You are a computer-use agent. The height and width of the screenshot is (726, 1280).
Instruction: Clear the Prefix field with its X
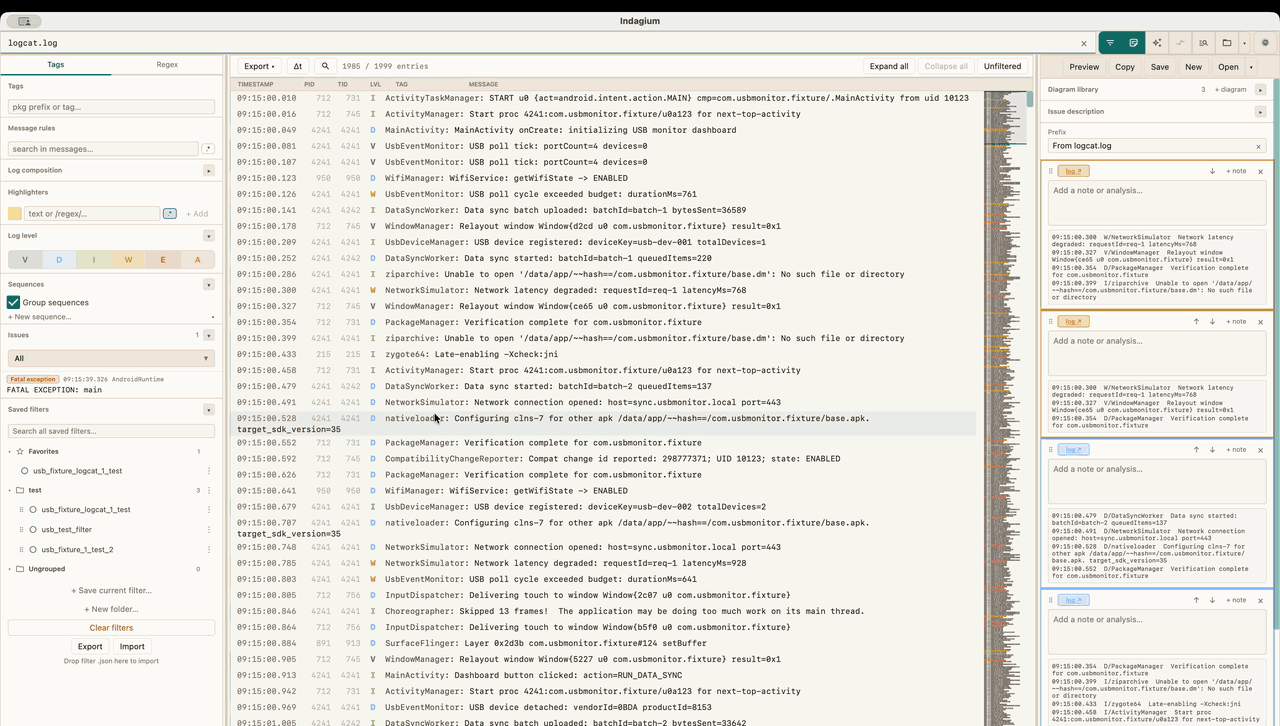pos(1258,146)
